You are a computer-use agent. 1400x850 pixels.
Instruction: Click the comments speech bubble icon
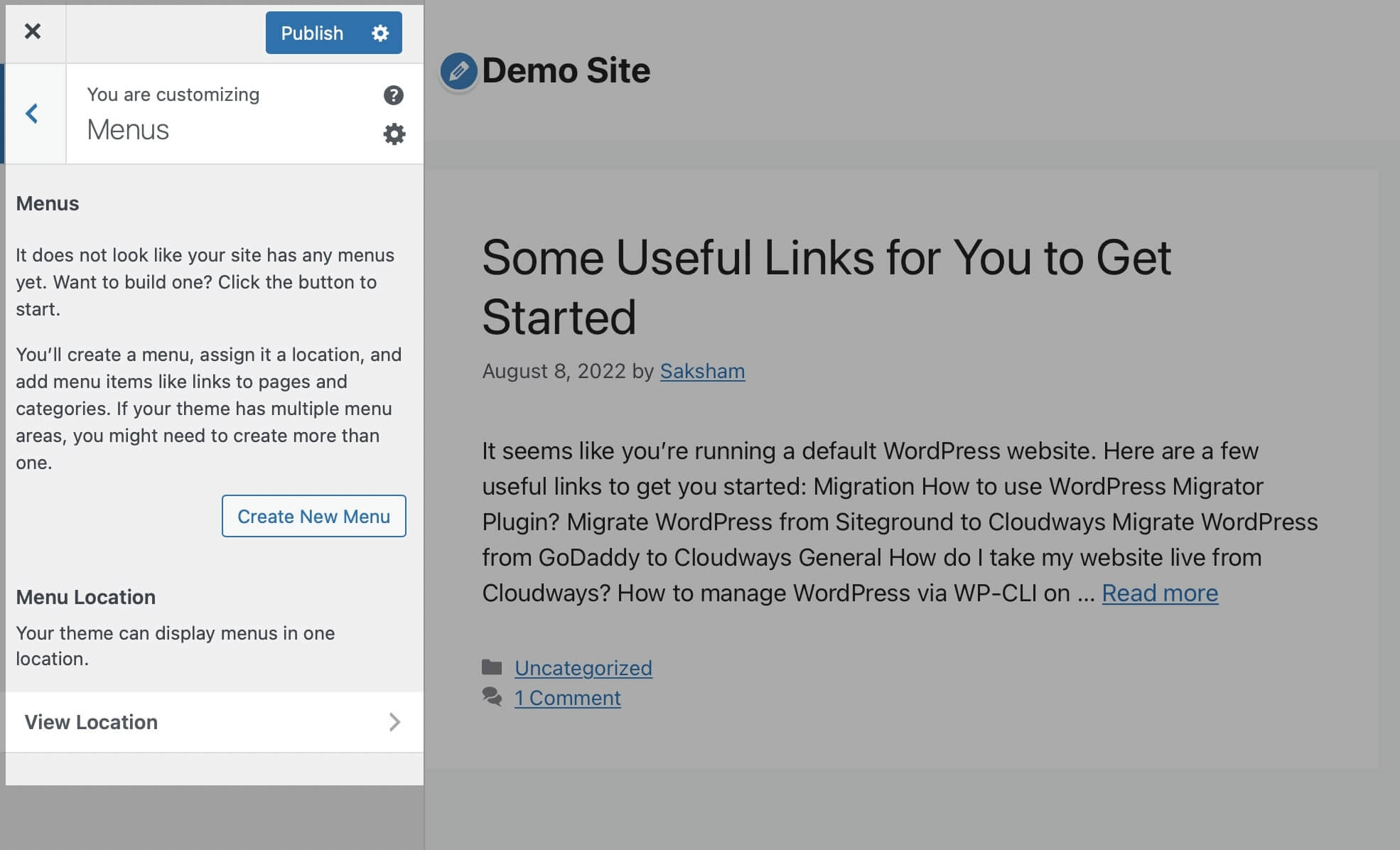click(492, 696)
